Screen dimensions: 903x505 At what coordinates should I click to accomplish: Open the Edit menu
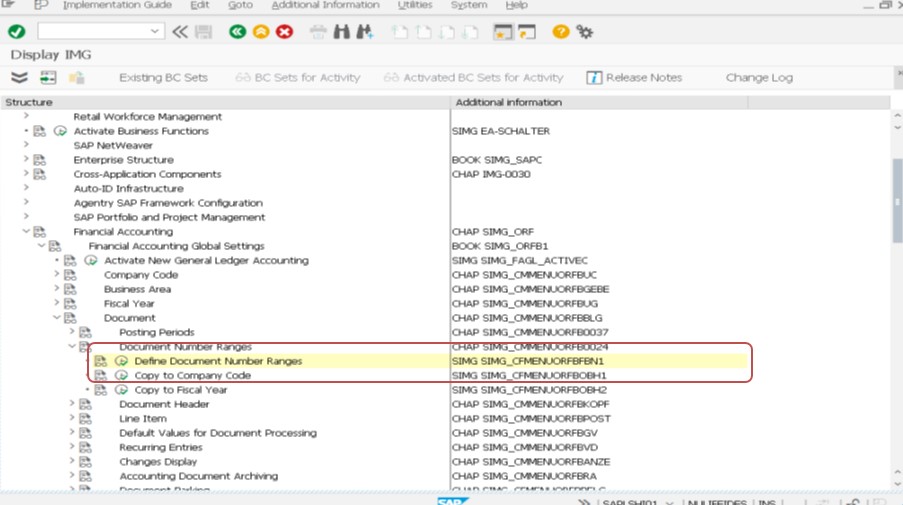pyautogui.click(x=200, y=5)
